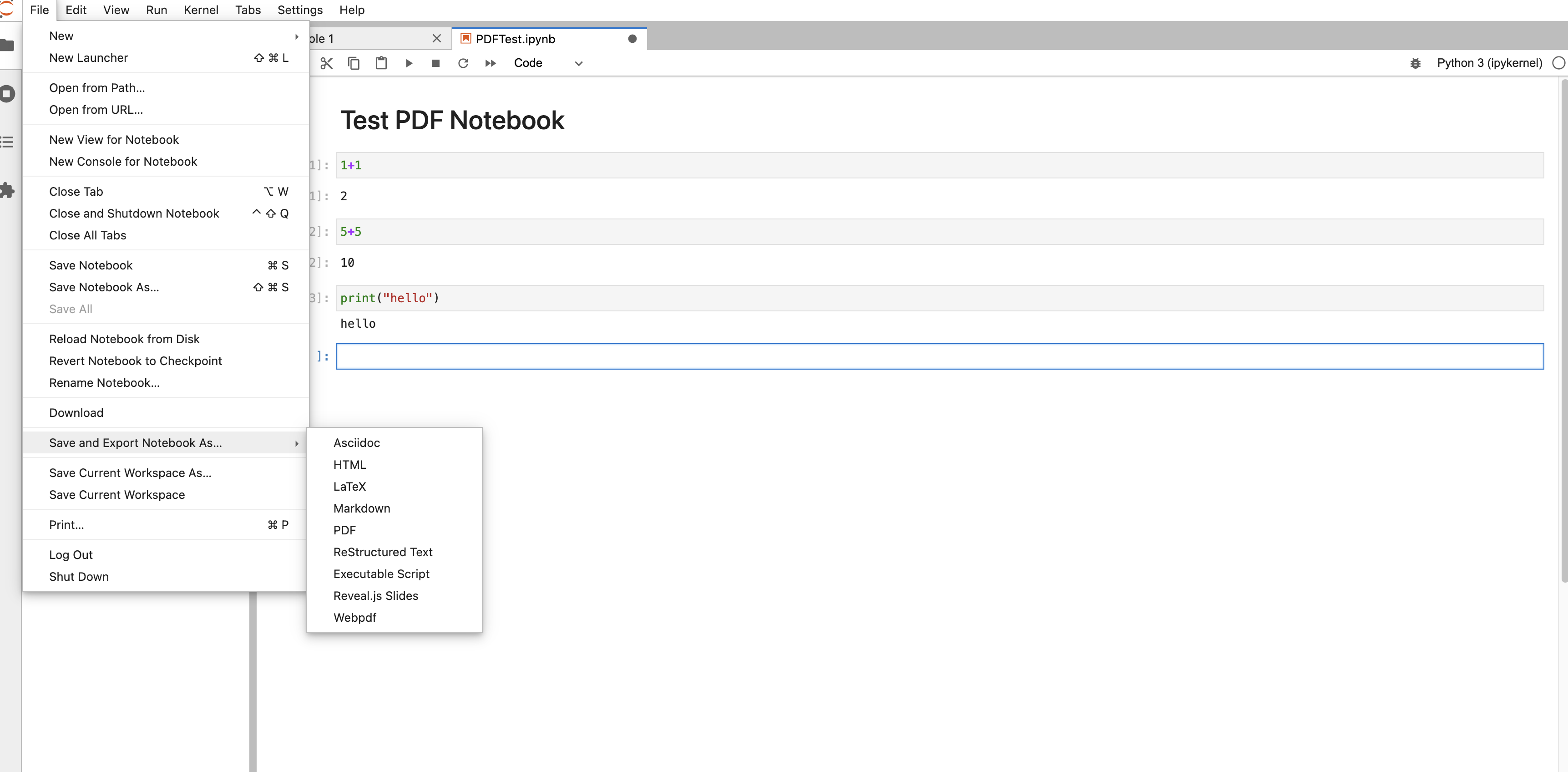Choose Close All Tabs
Viewport: 1568px width, 772px height.
[x=166, y=236]
